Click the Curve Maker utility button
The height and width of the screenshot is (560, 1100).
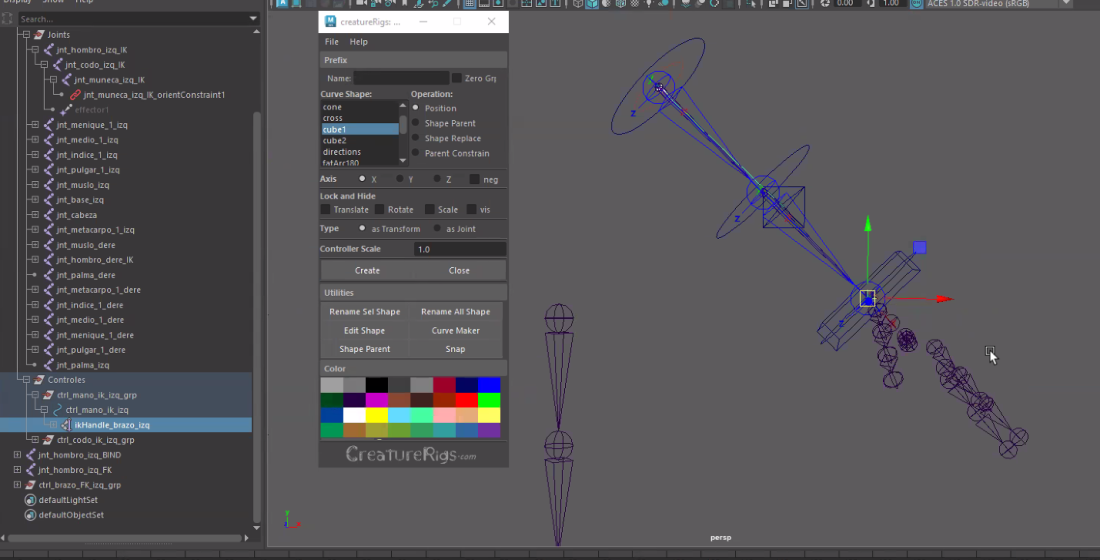click(x=455, y=331)
